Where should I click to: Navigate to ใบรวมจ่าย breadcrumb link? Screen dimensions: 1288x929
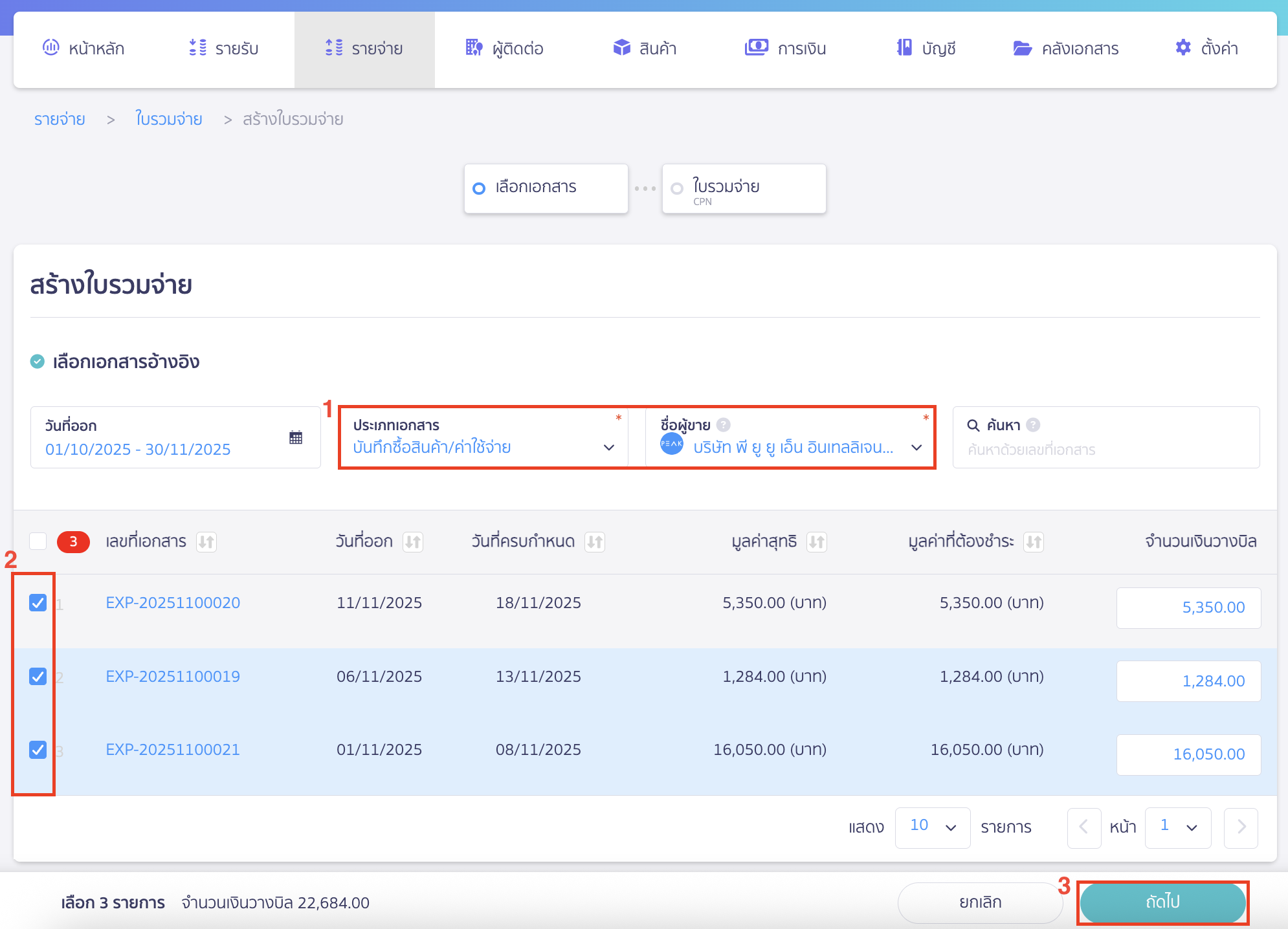(169, 118)
